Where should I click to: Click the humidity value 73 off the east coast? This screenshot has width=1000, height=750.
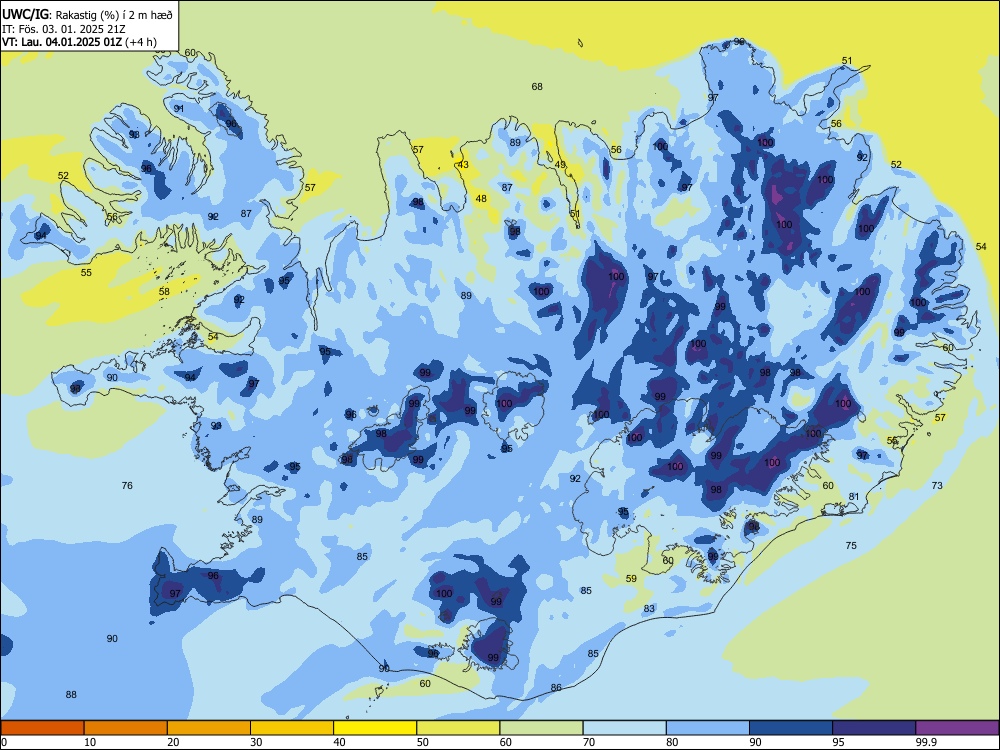937,485
